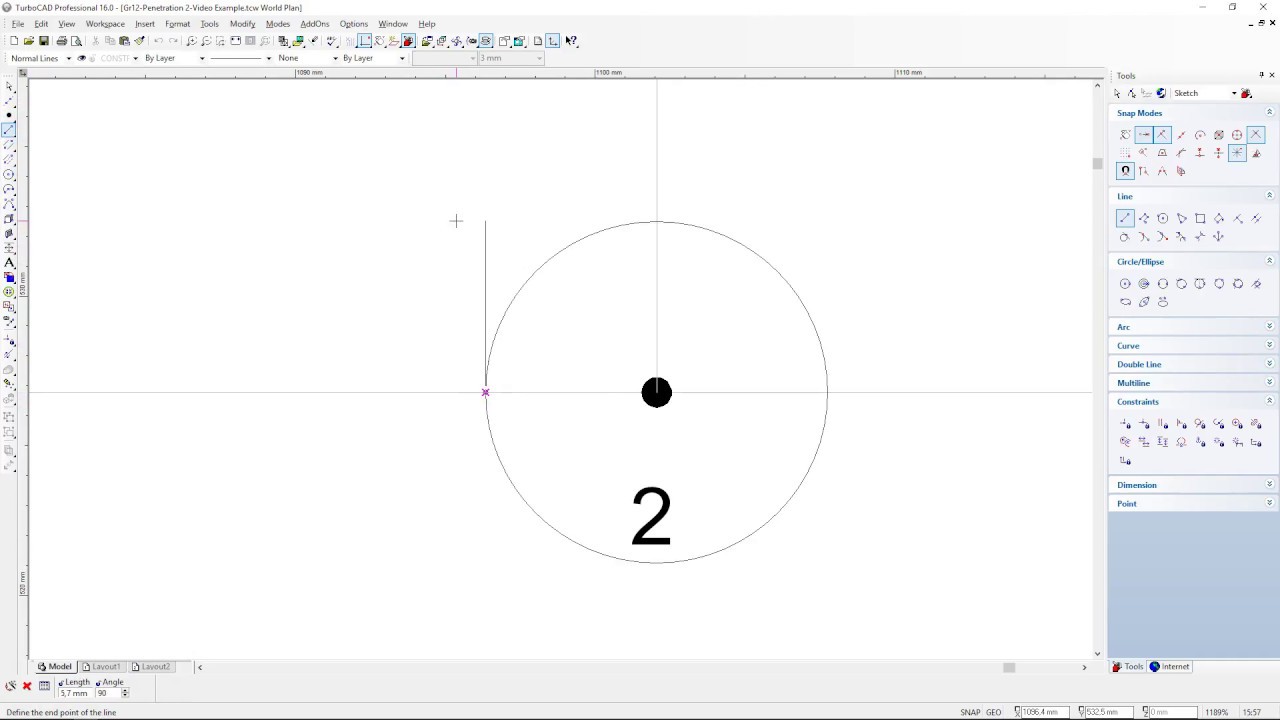Click the Paste clipboard icon
The image size is (1280, 720).
pos(124,41)
